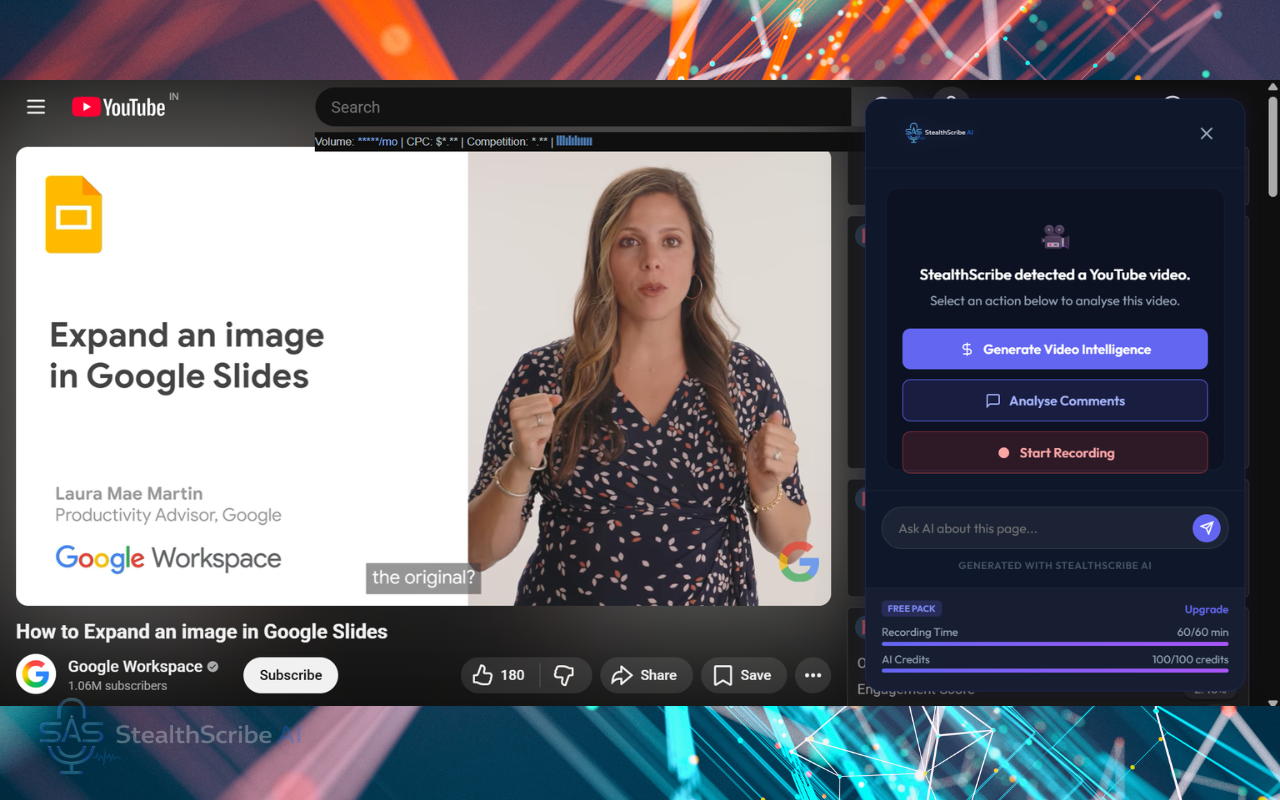Image resolution: width=1280 pixels, height=800 pixels.
Task: Click Analyse Comments button
Action: (1055, 401)
